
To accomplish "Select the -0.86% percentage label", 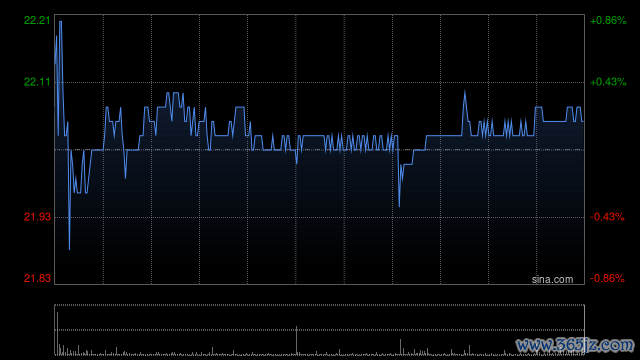I will (607, 278).
